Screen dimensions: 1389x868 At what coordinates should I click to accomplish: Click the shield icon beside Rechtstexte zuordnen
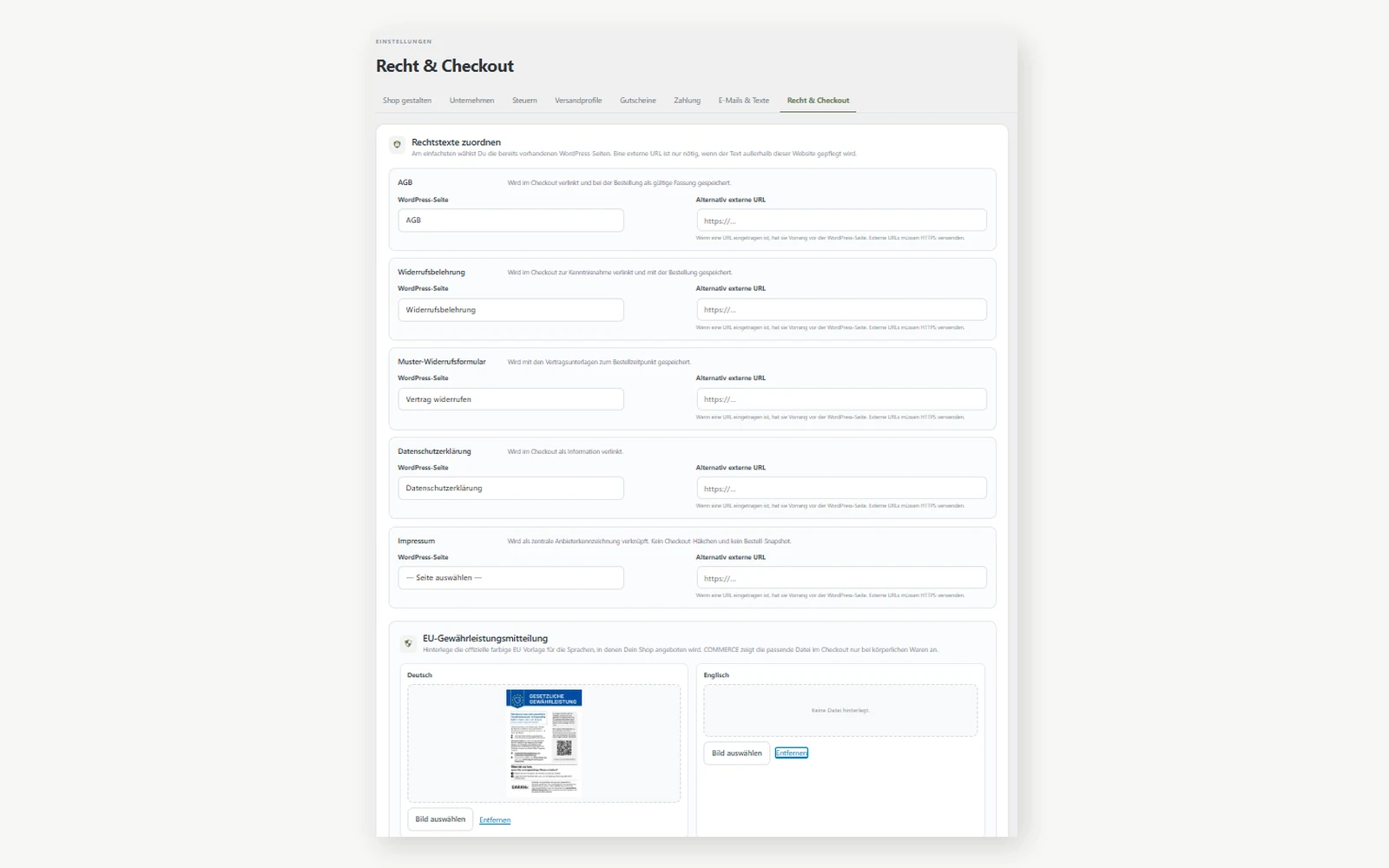click(397, 145)
